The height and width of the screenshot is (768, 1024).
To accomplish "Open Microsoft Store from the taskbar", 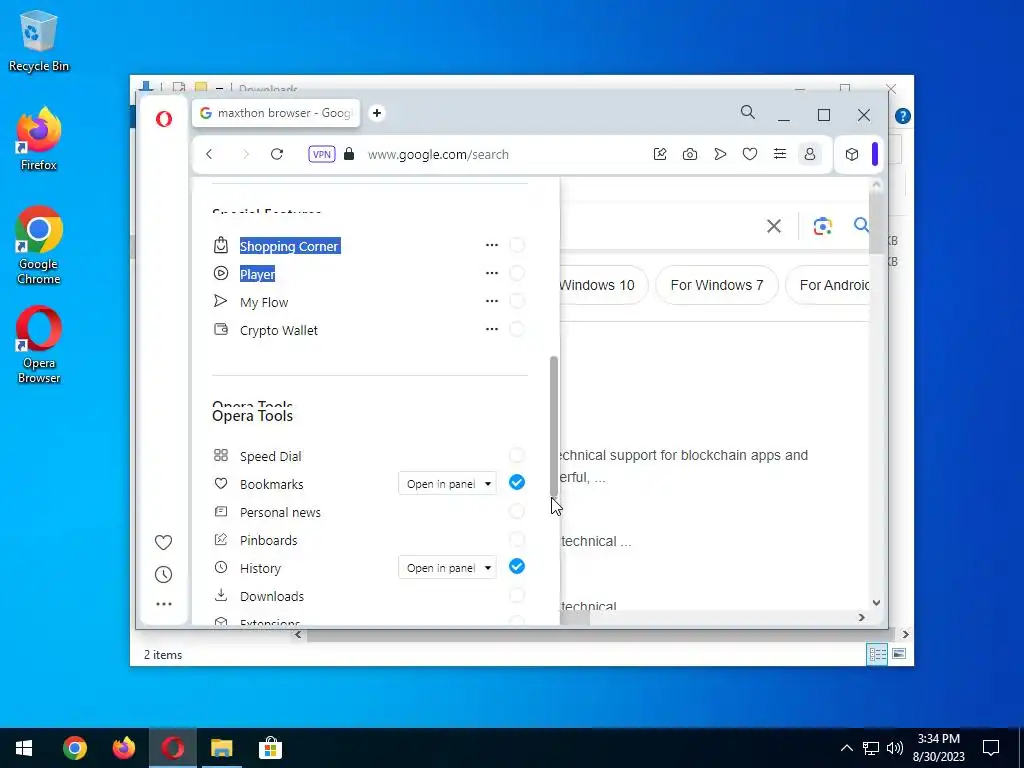I will pyautogui.click(x=270, y=748).
